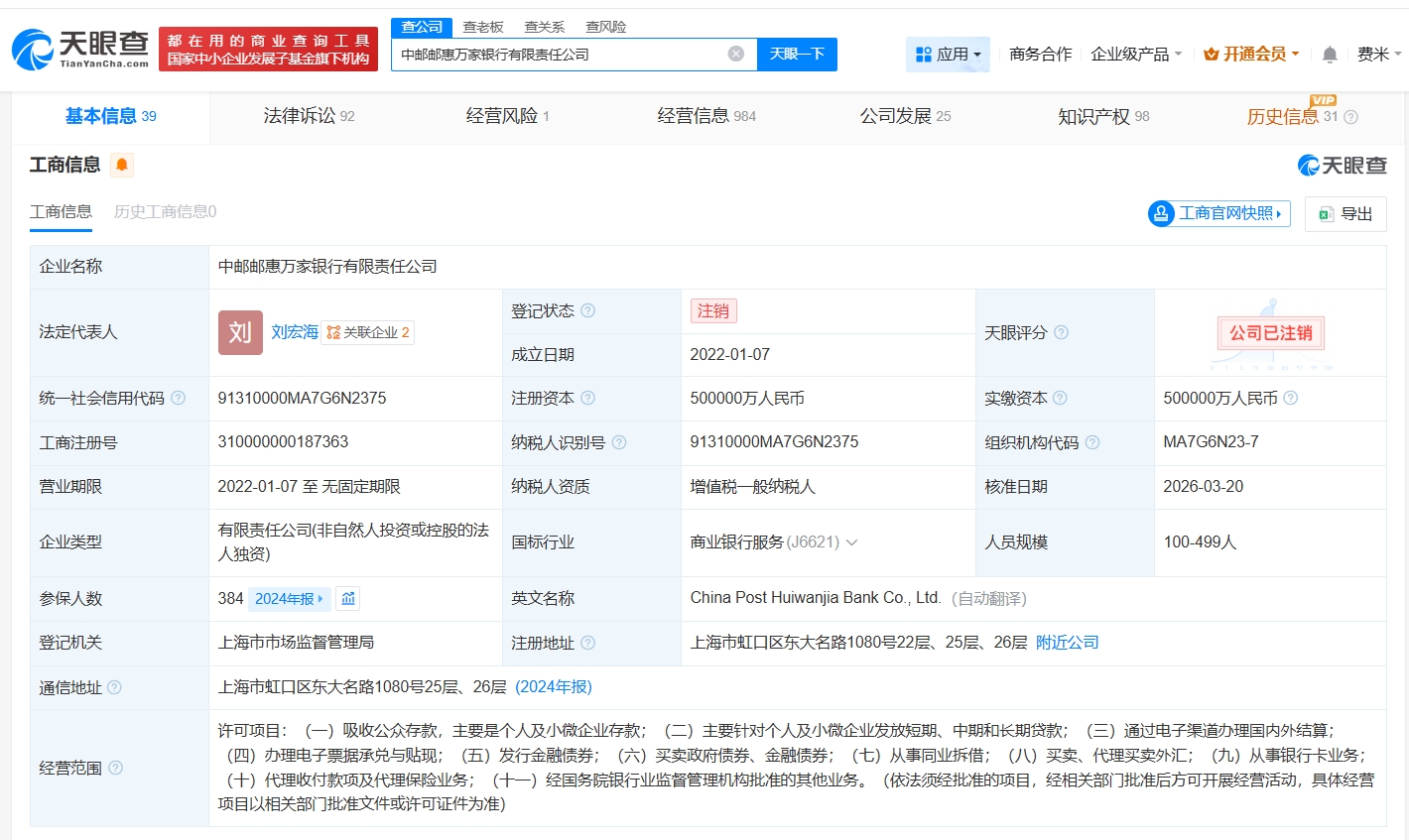Click the help icon beside 天眼评分

coord(1061,333)
